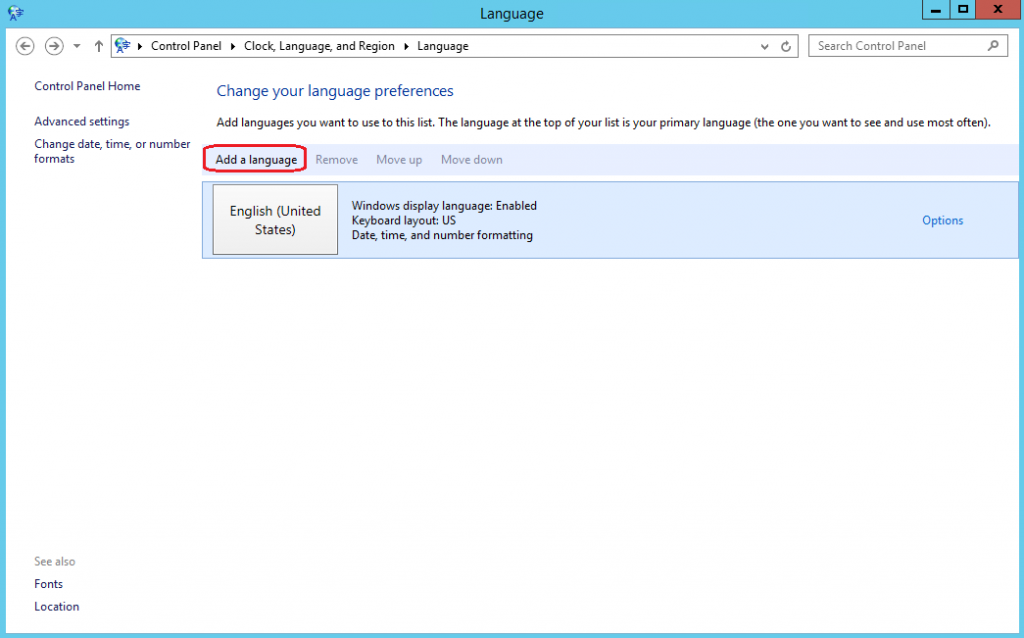Click Add a language
This screenshot has width=1024, height=638.
pyautogui.click(x=256, y=160)
